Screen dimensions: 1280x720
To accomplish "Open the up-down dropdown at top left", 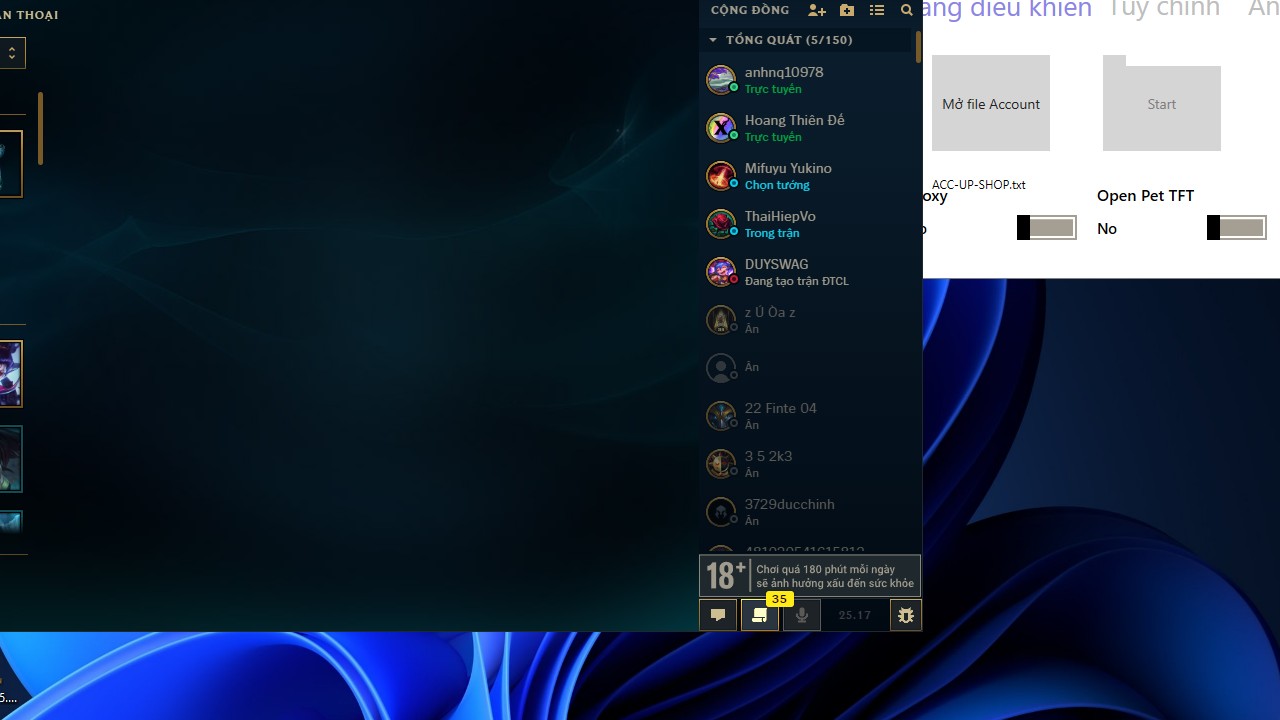I will [11, 53].
